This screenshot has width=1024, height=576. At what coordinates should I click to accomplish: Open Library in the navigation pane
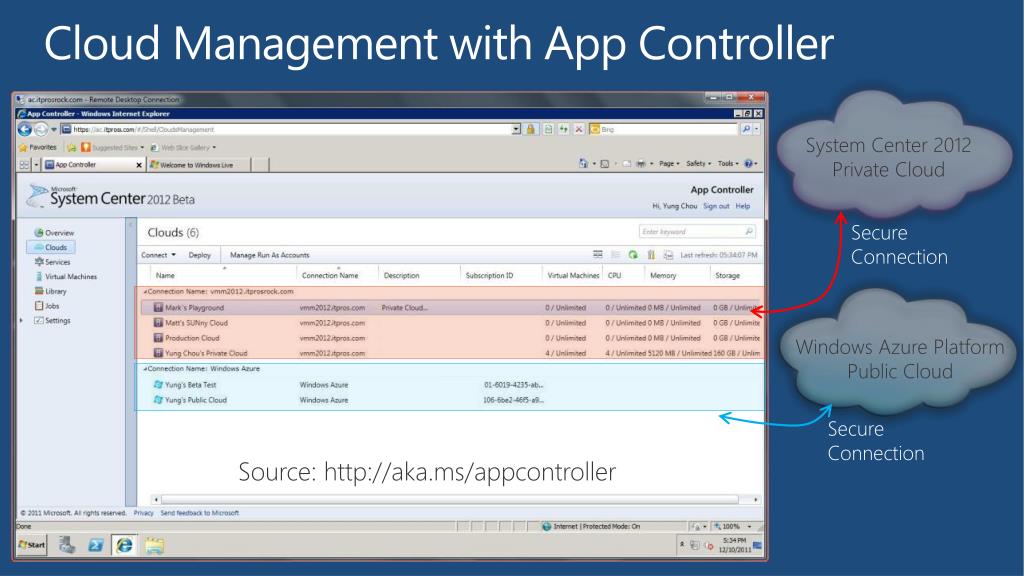tap(50, 291)
